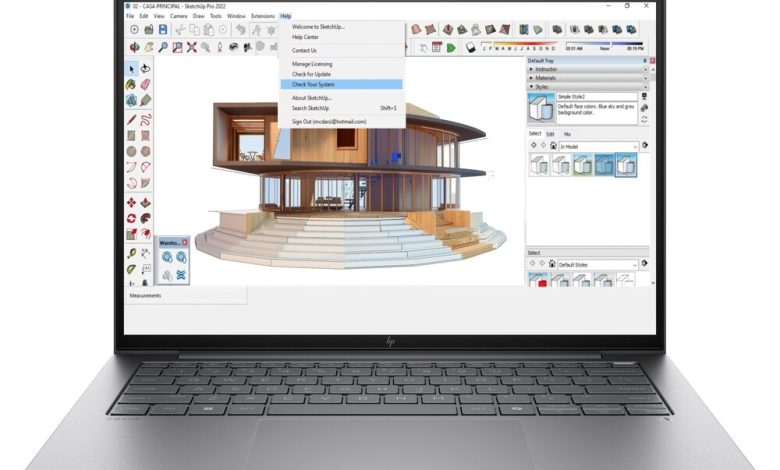Open the Default Styles dropdown
This screenshot has height=470, width=780.
click(x=597, y=265)
